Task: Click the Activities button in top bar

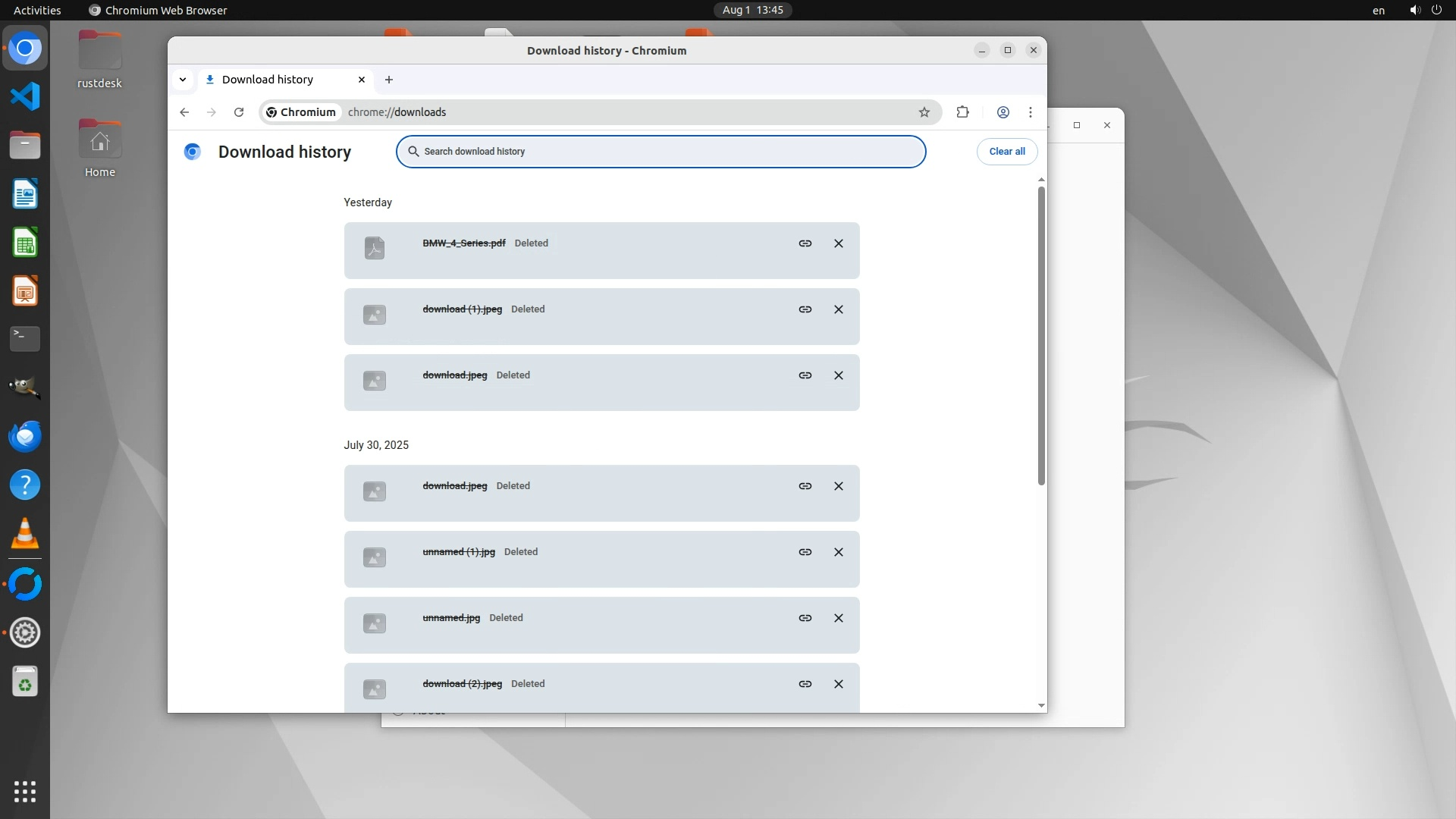Action: [x=37, y=10]
